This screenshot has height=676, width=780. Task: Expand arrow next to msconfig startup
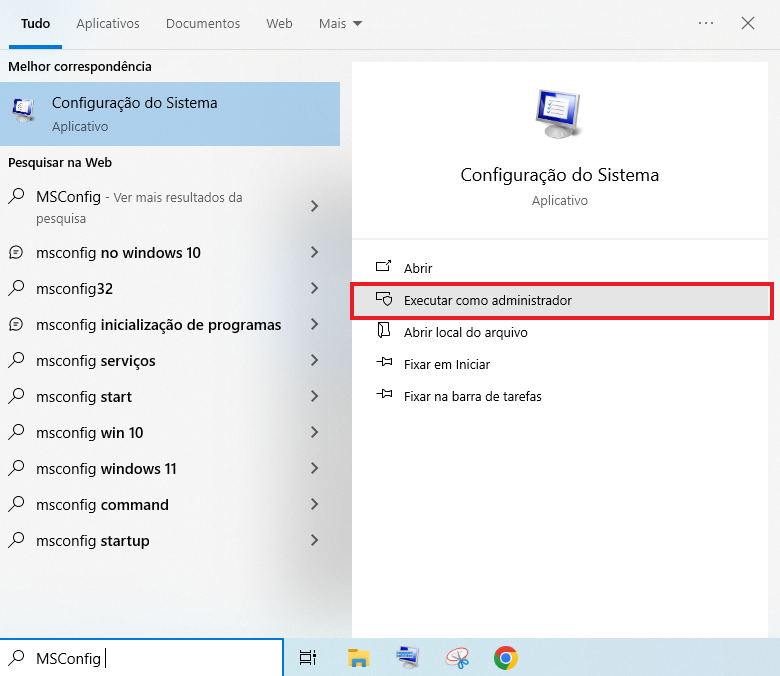[x=314, y=540]
